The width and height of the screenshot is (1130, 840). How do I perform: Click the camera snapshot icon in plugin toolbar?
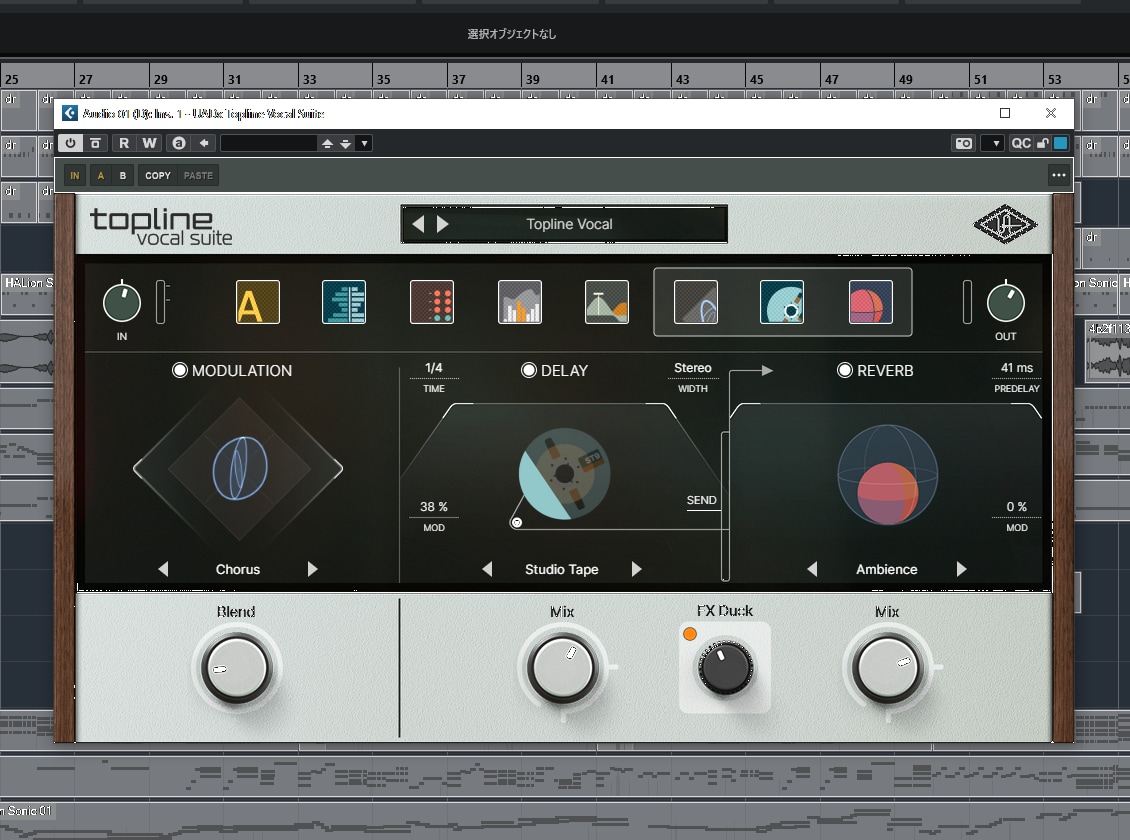pyautogui.click(x=964, y=143)
